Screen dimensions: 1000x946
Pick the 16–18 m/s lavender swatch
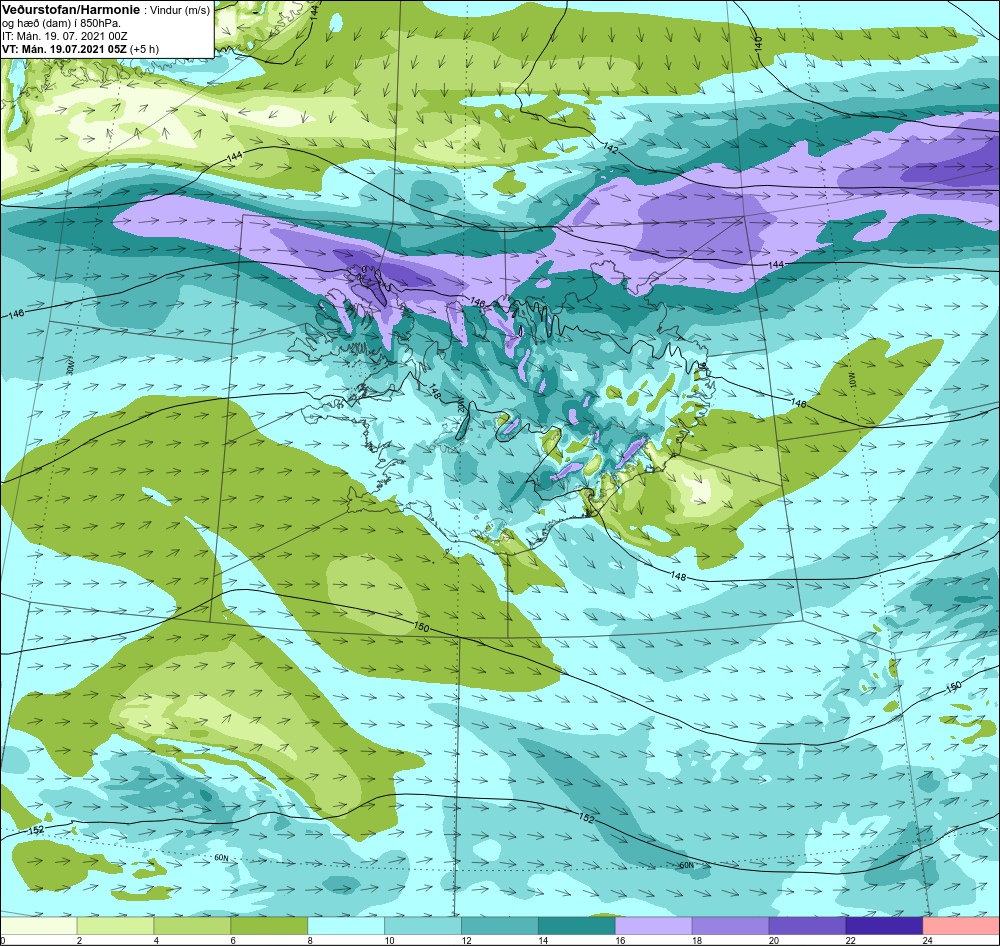[x=654, y=925]
